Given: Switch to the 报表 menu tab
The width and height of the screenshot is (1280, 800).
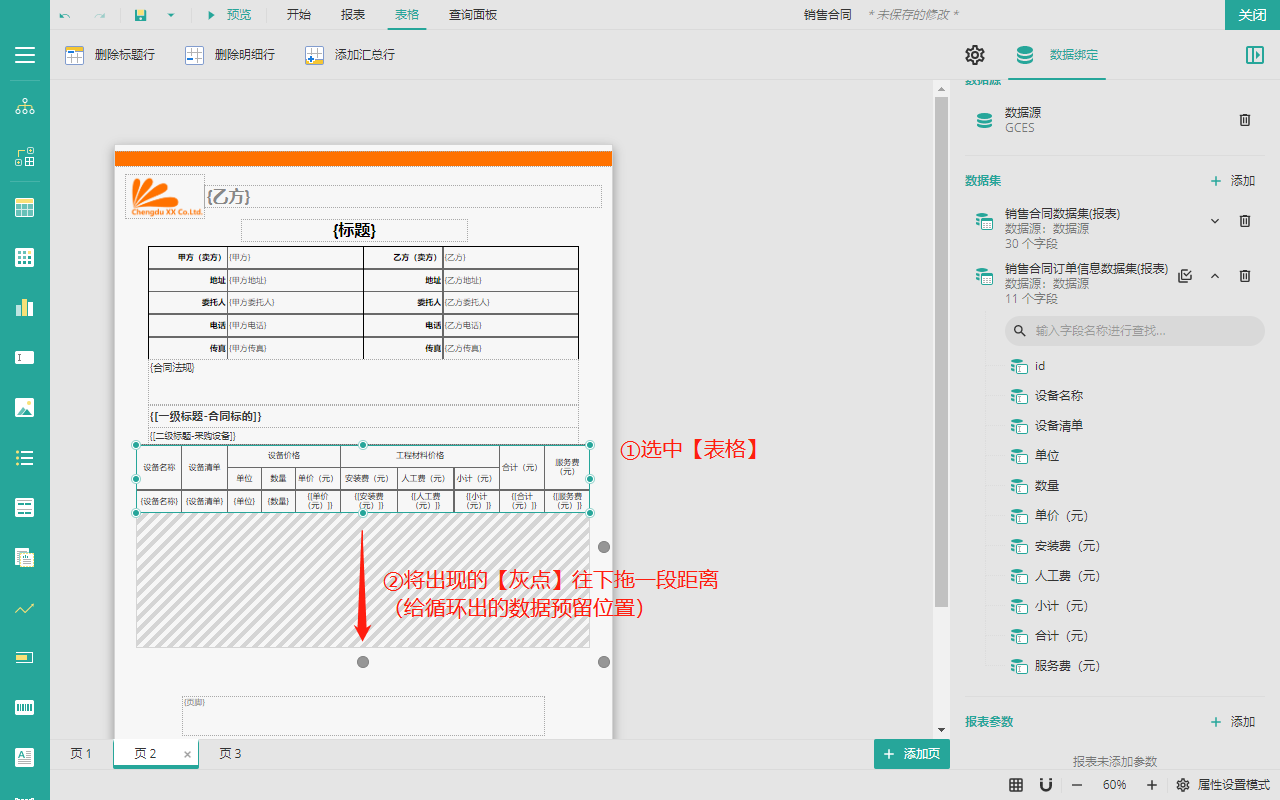Looking at the screenshot, I should tap(353, 15).
